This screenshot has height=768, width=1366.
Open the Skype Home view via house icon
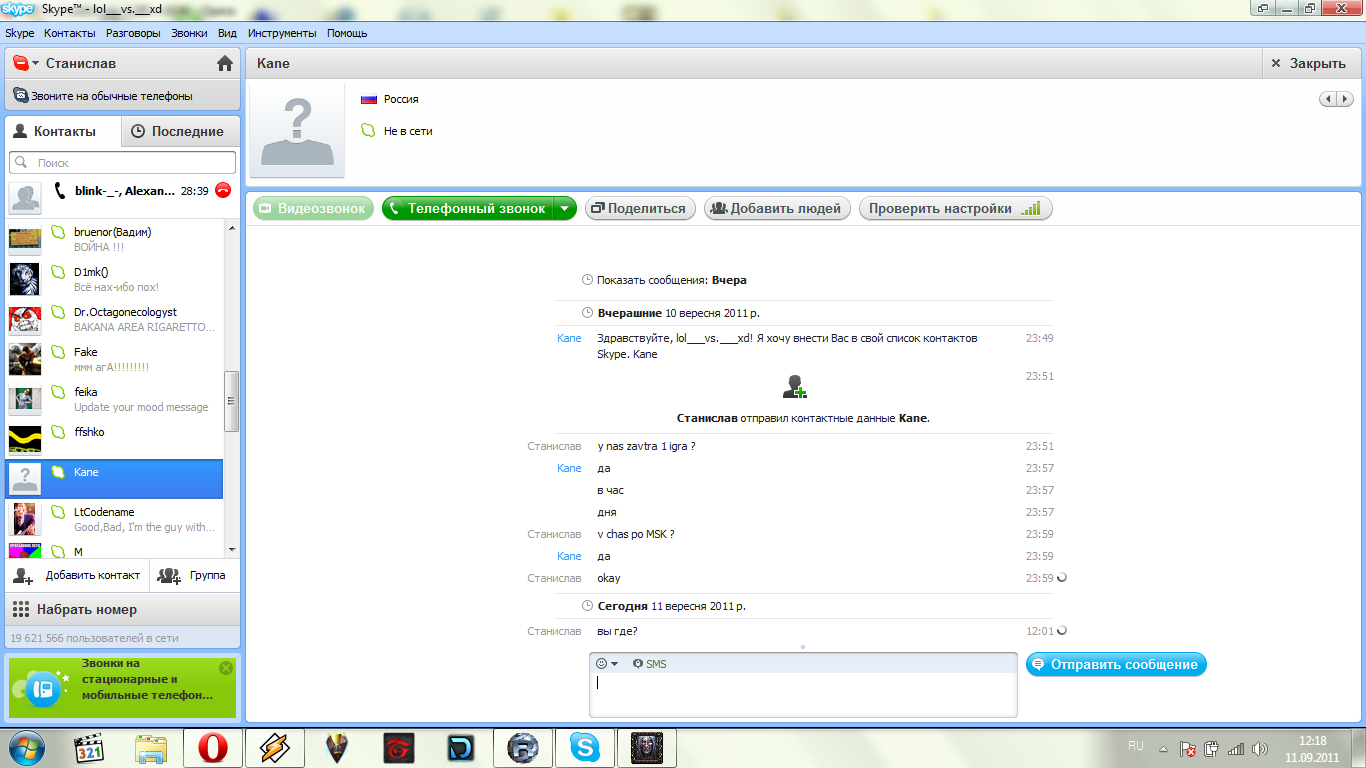225,64
